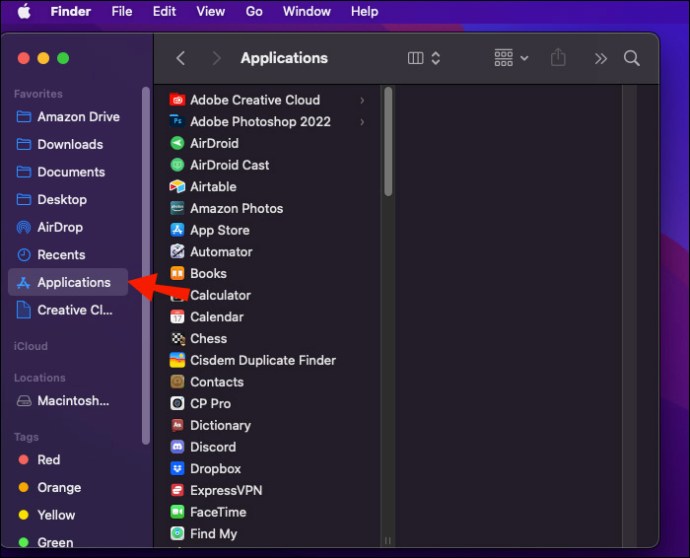This screenshot has height=558, width=690.
Task: Select the ExpressVPN app icon
Action: [177, 490]
